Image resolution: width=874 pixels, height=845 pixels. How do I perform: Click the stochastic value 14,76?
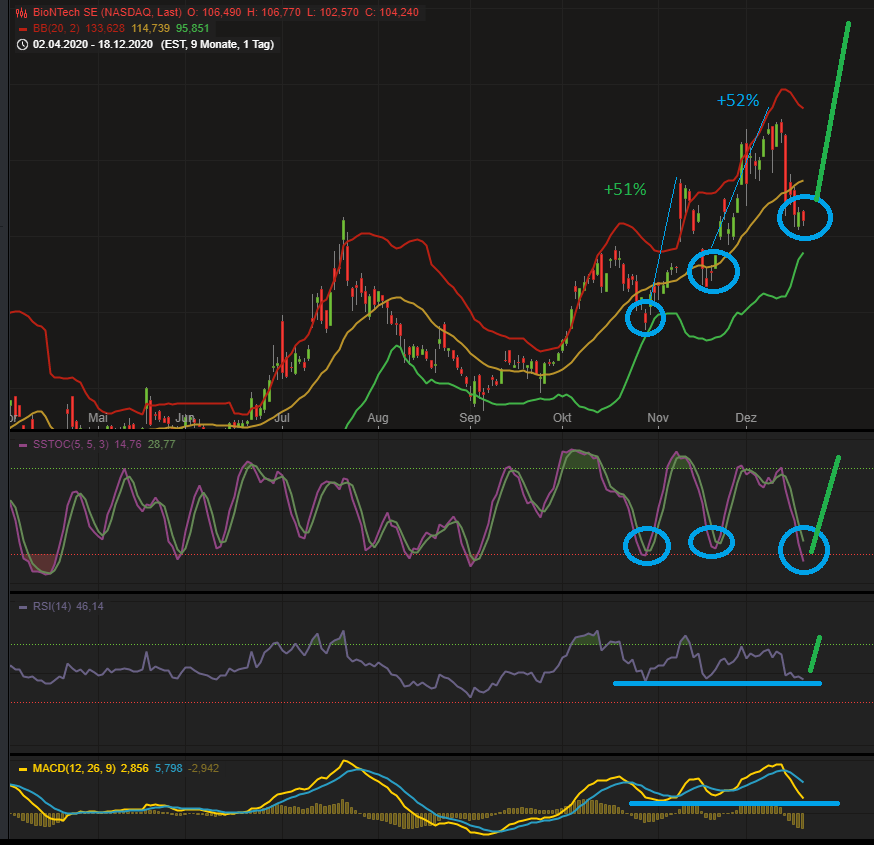128,444
